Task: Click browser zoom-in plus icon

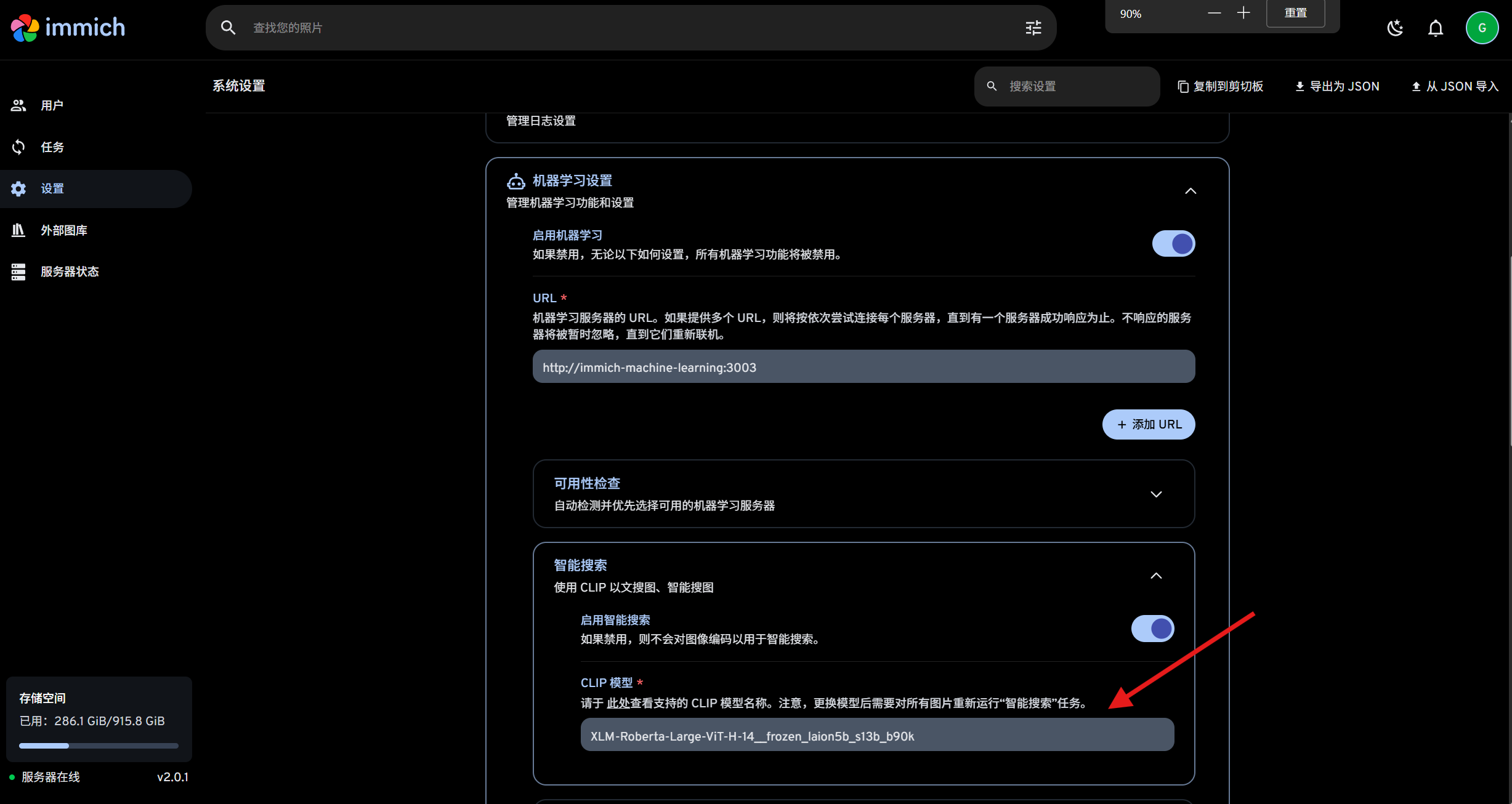Action: tap(1243, 13)
